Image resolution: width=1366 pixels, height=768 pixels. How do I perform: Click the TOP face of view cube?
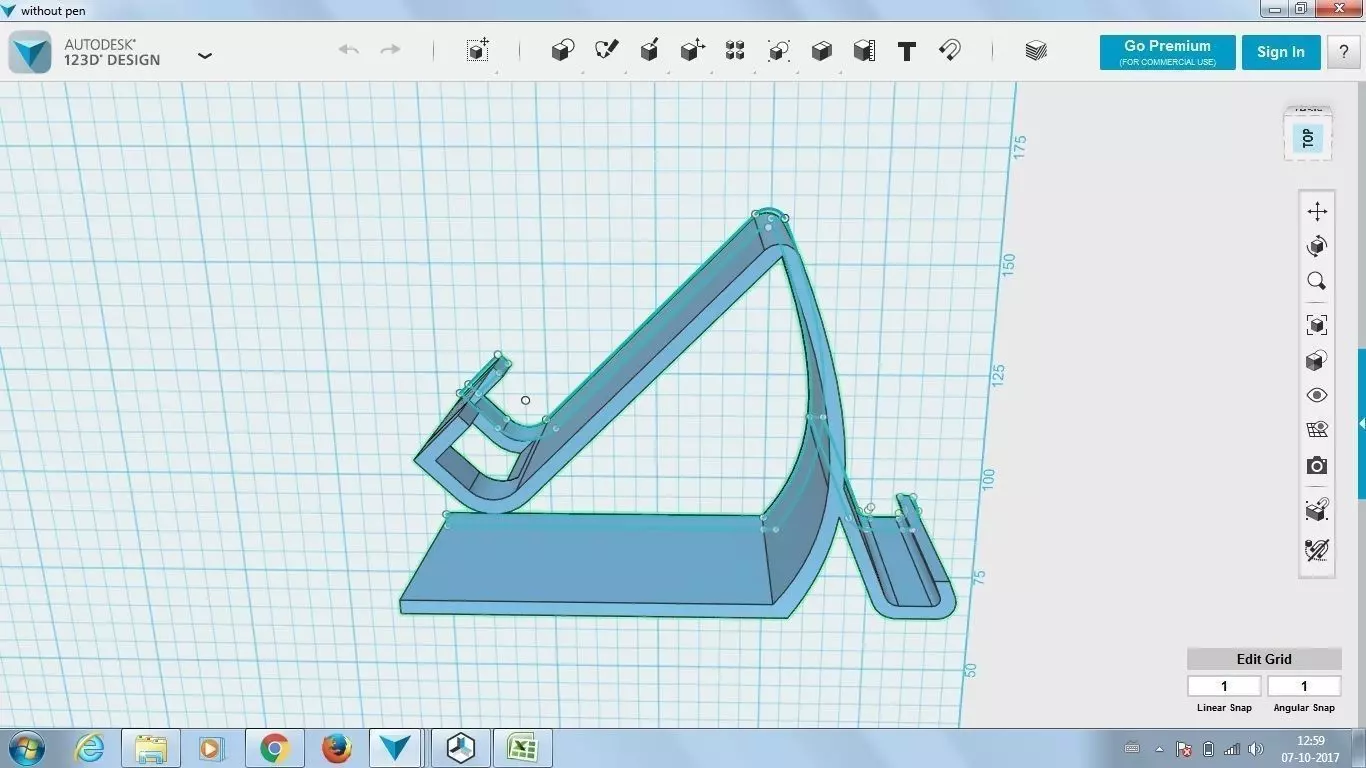[x=1307, y=138]
